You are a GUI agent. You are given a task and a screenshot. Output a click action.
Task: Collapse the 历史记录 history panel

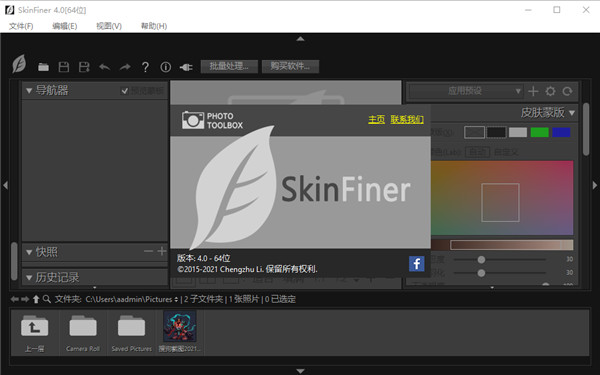tap(29, 278)
